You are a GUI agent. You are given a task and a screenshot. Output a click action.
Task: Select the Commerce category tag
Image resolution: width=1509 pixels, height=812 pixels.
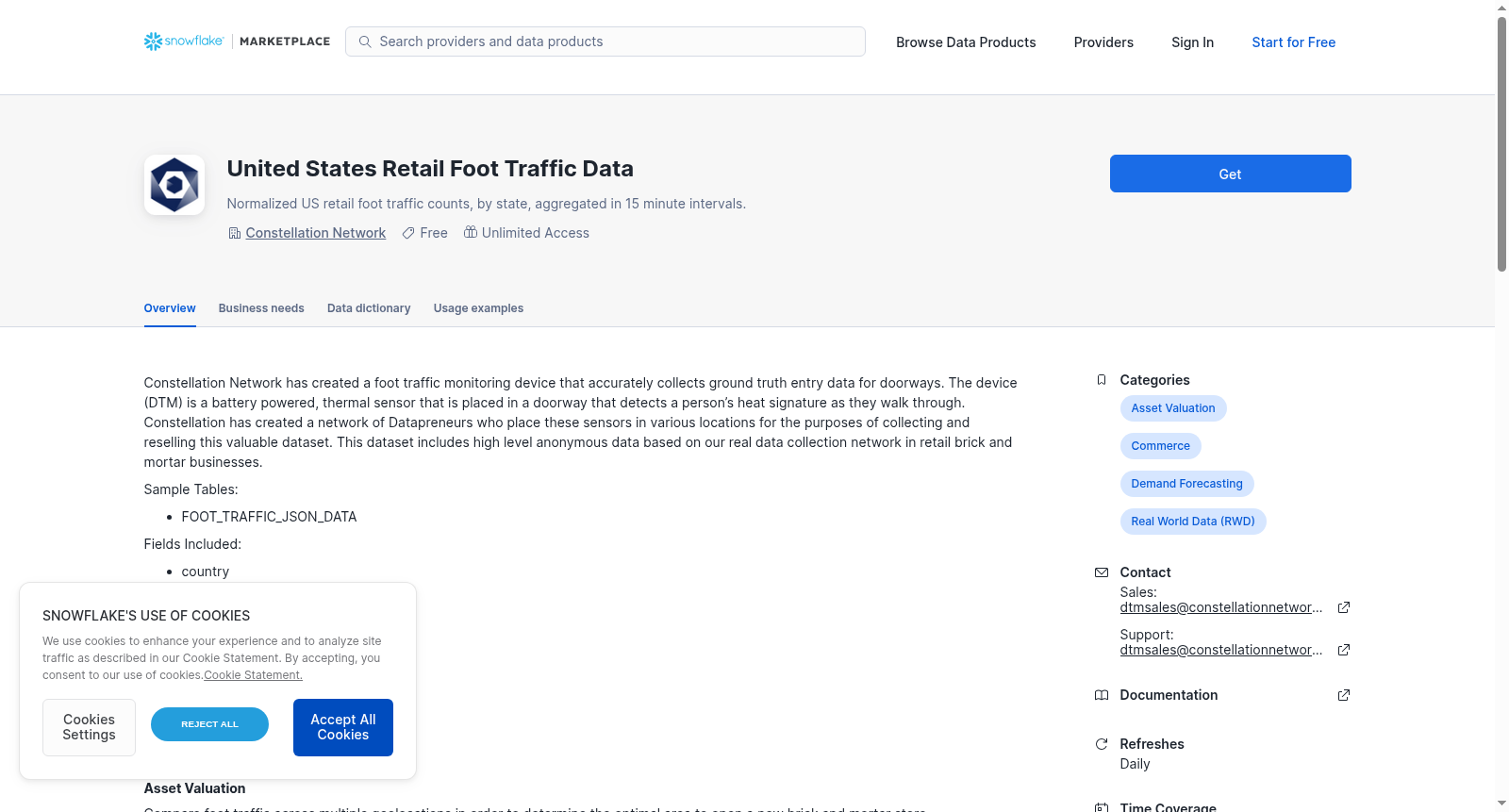[x=1160, y=446]
